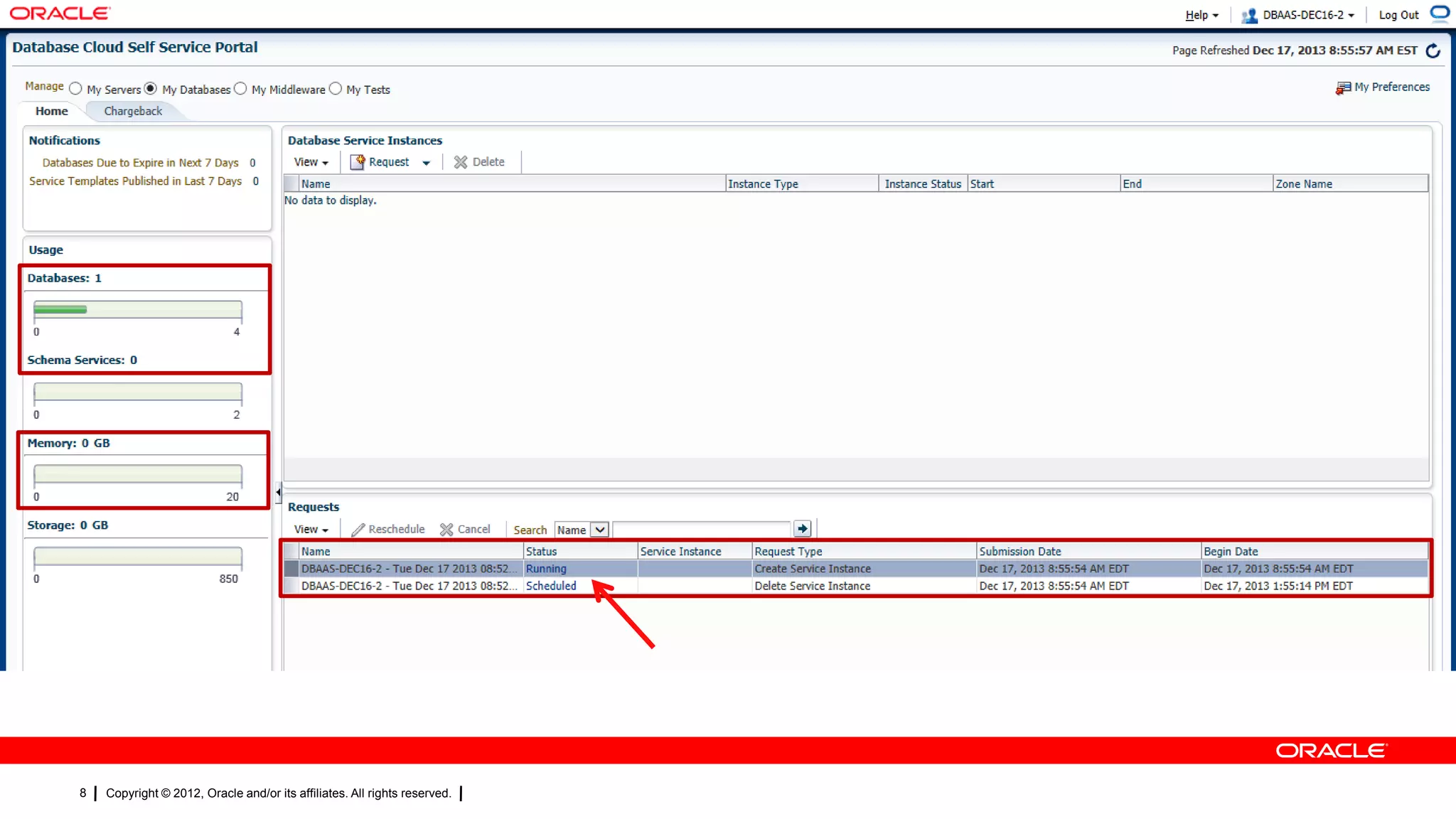Sort requests by Request Type column header
This screenshot has height=819, width=1456.
tap(864, 552)
